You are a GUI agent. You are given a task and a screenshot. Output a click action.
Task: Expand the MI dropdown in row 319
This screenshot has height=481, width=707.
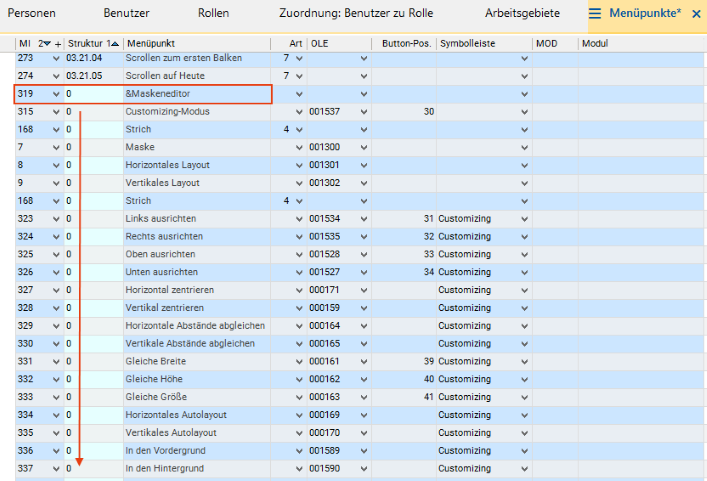coord(56,94)
